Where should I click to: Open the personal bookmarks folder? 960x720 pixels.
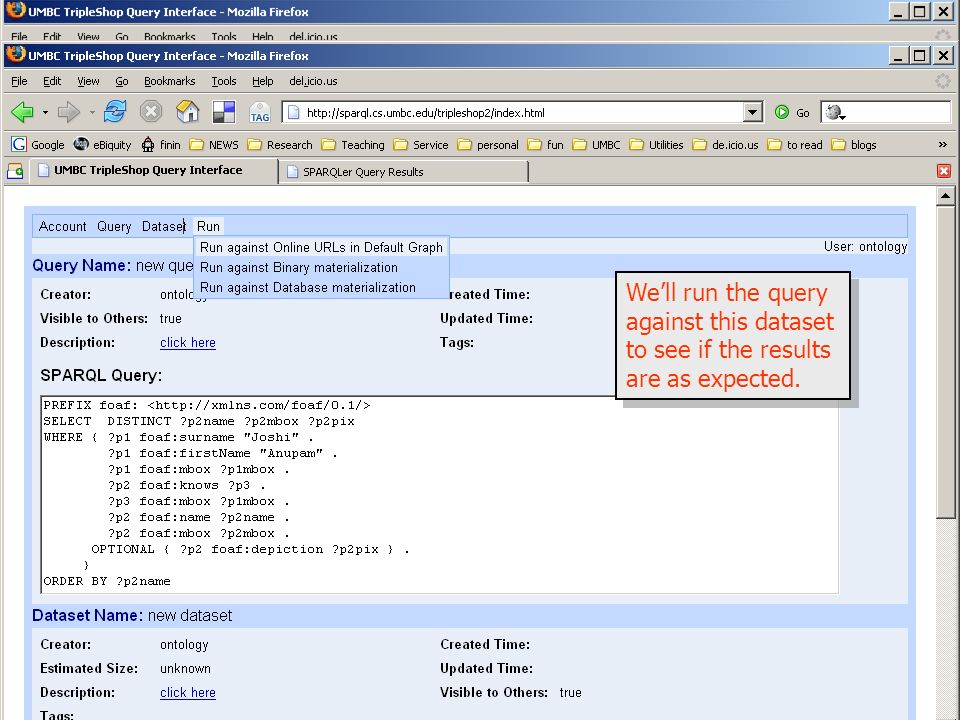click(488, 144)
